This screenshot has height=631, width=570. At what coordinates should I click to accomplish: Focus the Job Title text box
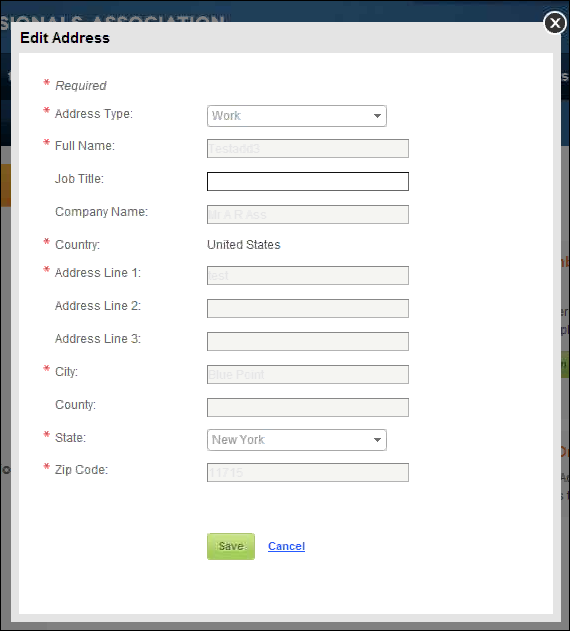tap(308, 181)
